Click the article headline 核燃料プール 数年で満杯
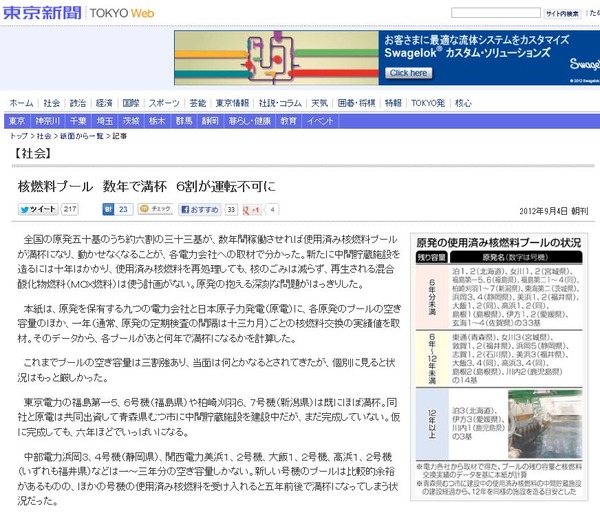The width and height of the screenshot is (600, 515). point(147,186)
